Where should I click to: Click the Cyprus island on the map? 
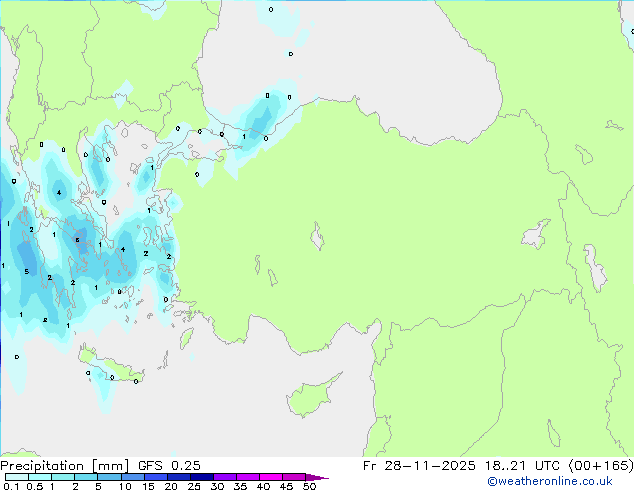(311, 396)
